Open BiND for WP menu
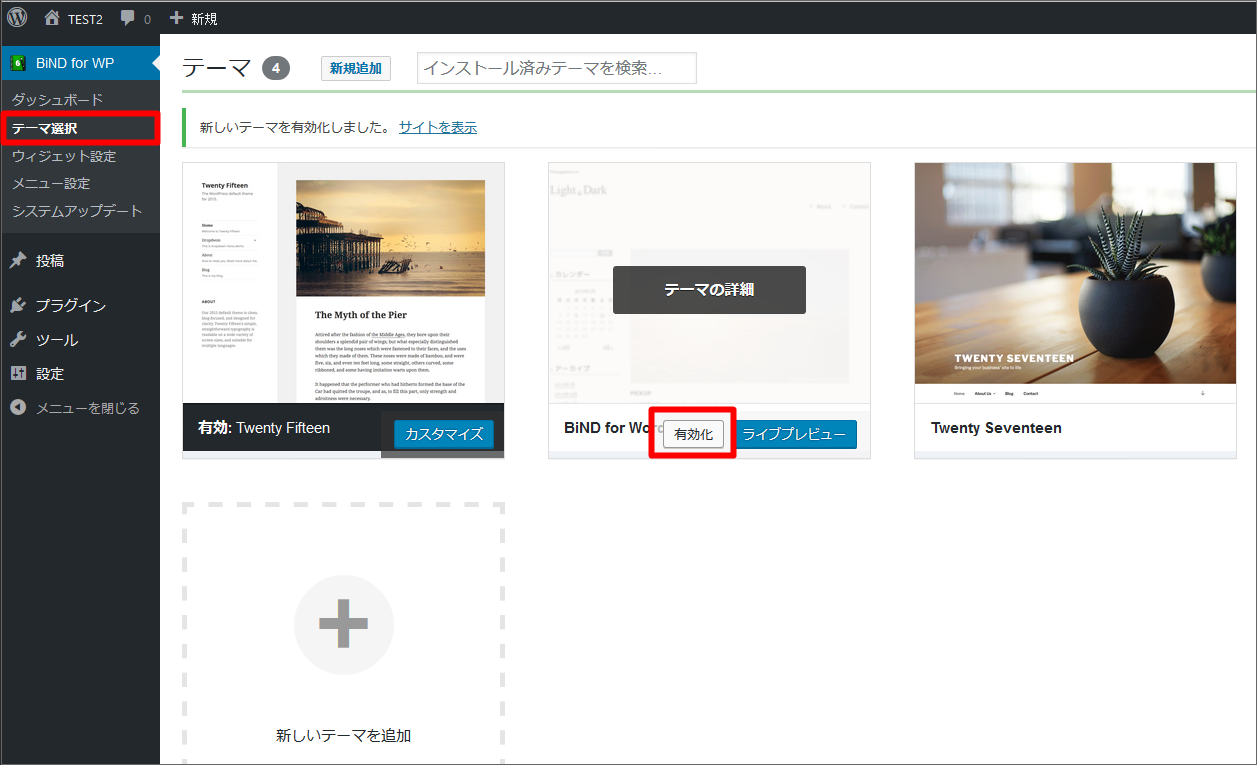Screen dimensions: 1257x765 [x=80, y=63]
